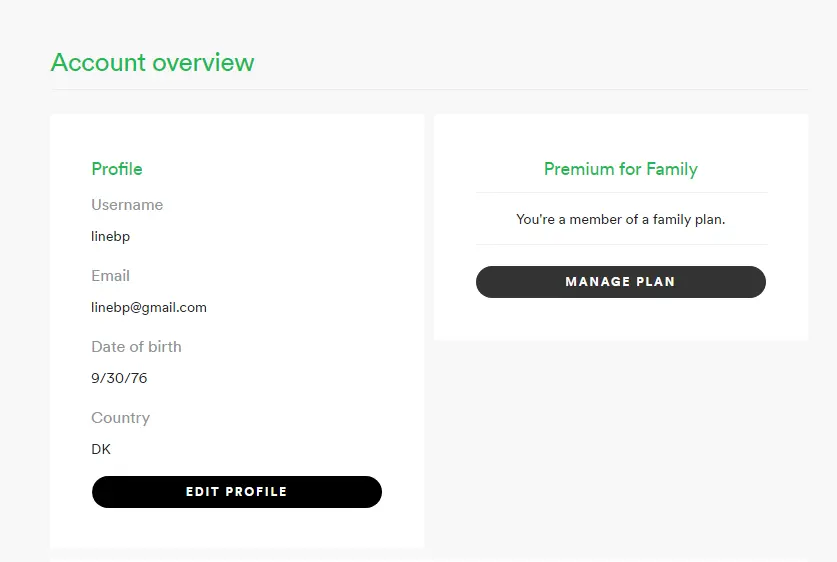
Task: Click the Edit Profile button
Action: click(236, 492)
